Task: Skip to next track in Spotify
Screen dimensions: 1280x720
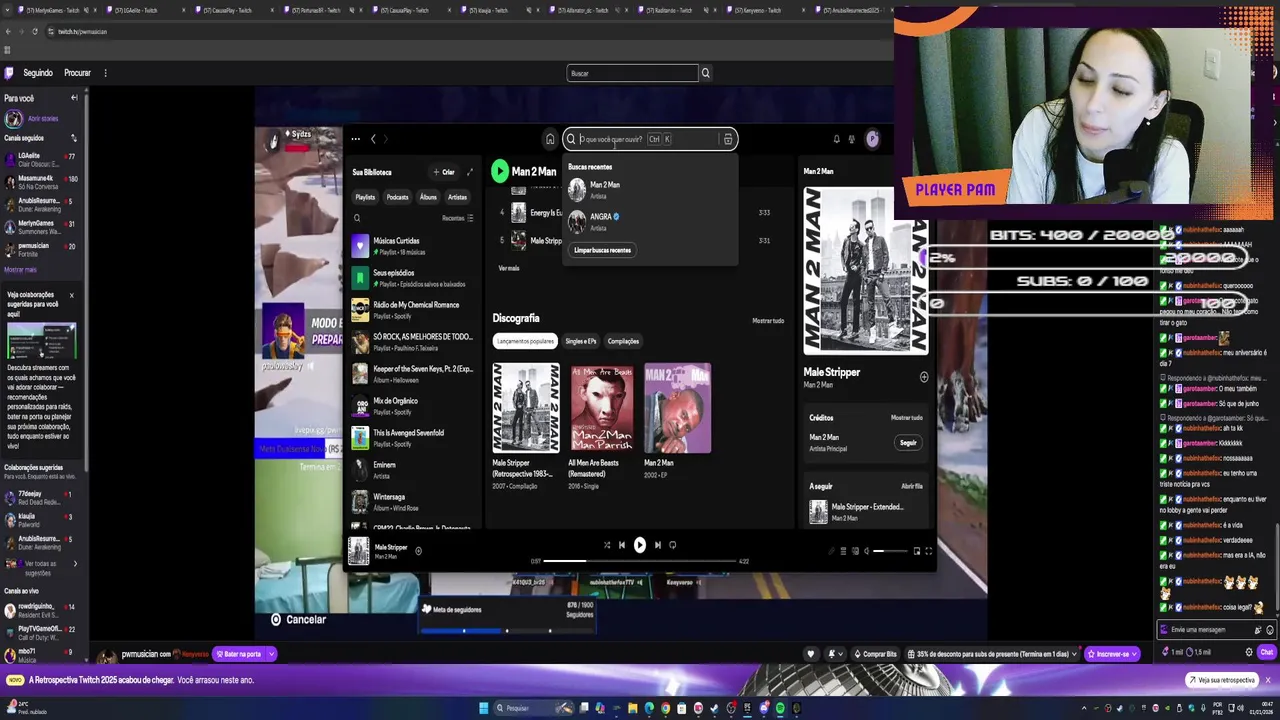Action: (657, 545)
